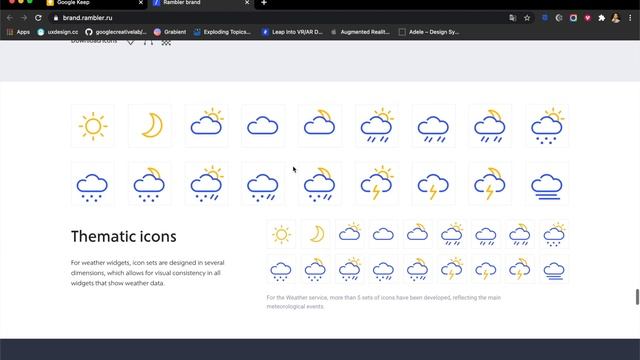This screenshot has width=640, height=360.
Task: Pick the small moon thunderstorm cloud icon
Action: [x=520, y=269]
